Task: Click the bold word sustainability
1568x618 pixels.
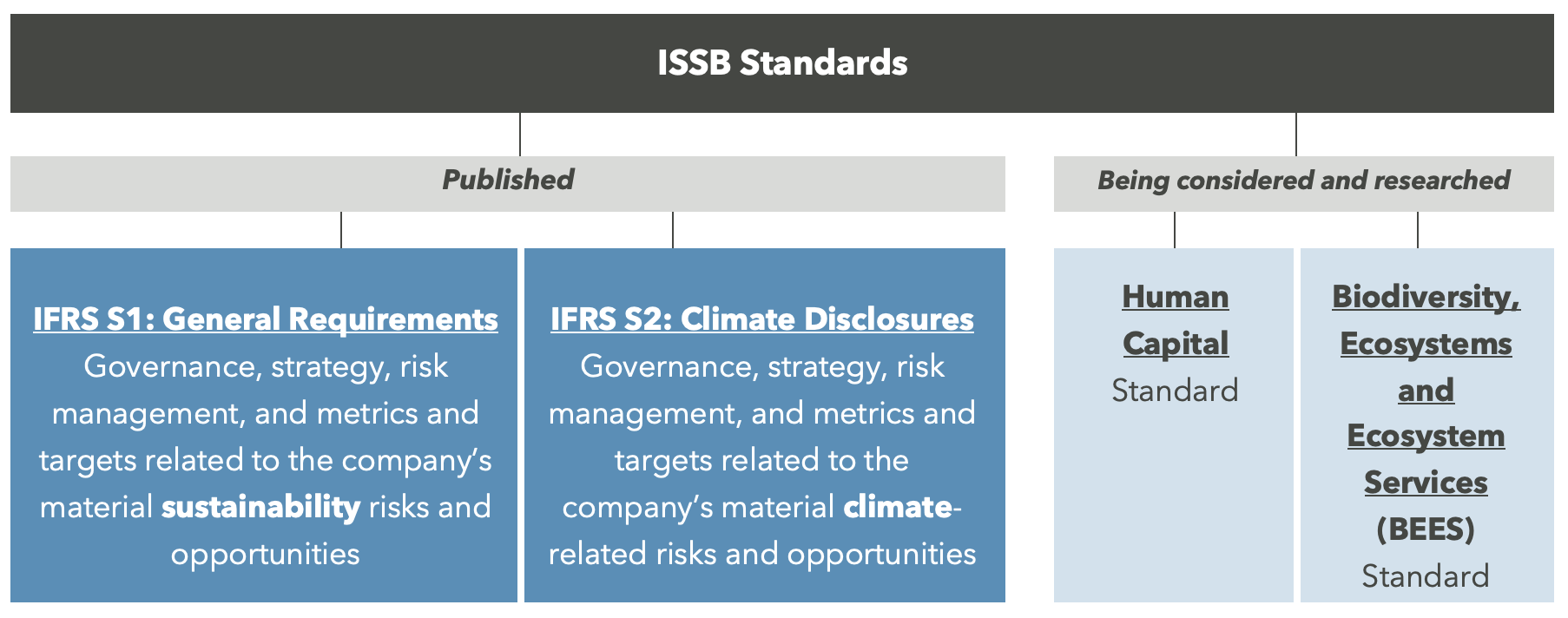Action: pos(260,506)
